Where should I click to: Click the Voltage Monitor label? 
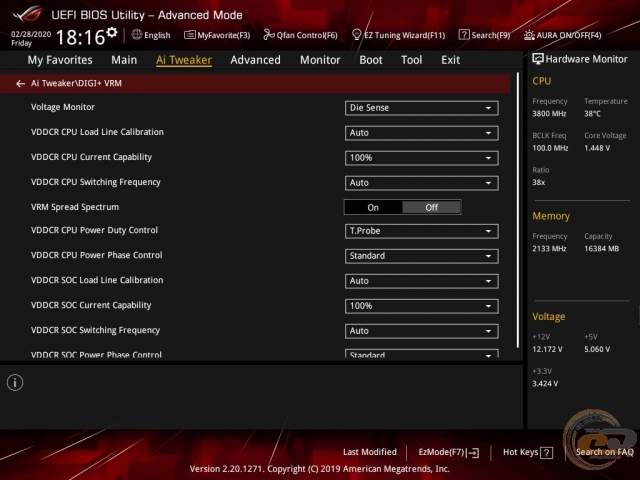(63, 107)
